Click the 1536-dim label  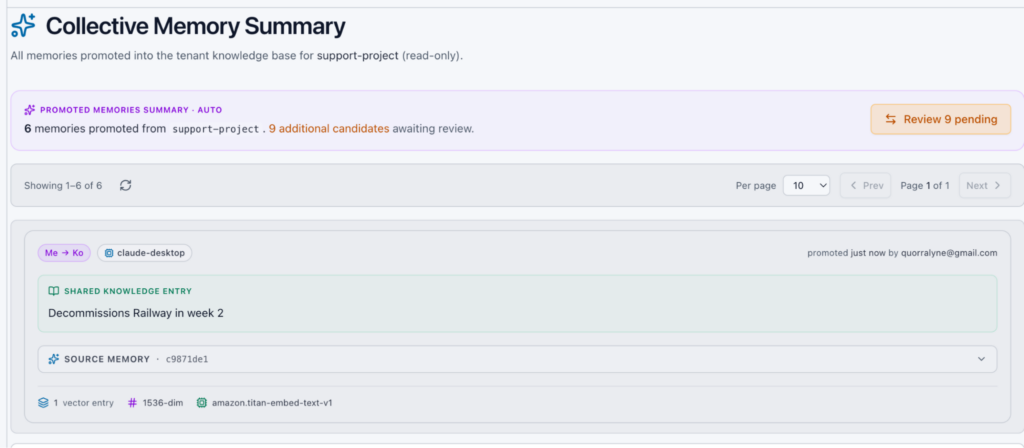click(163, 403)
